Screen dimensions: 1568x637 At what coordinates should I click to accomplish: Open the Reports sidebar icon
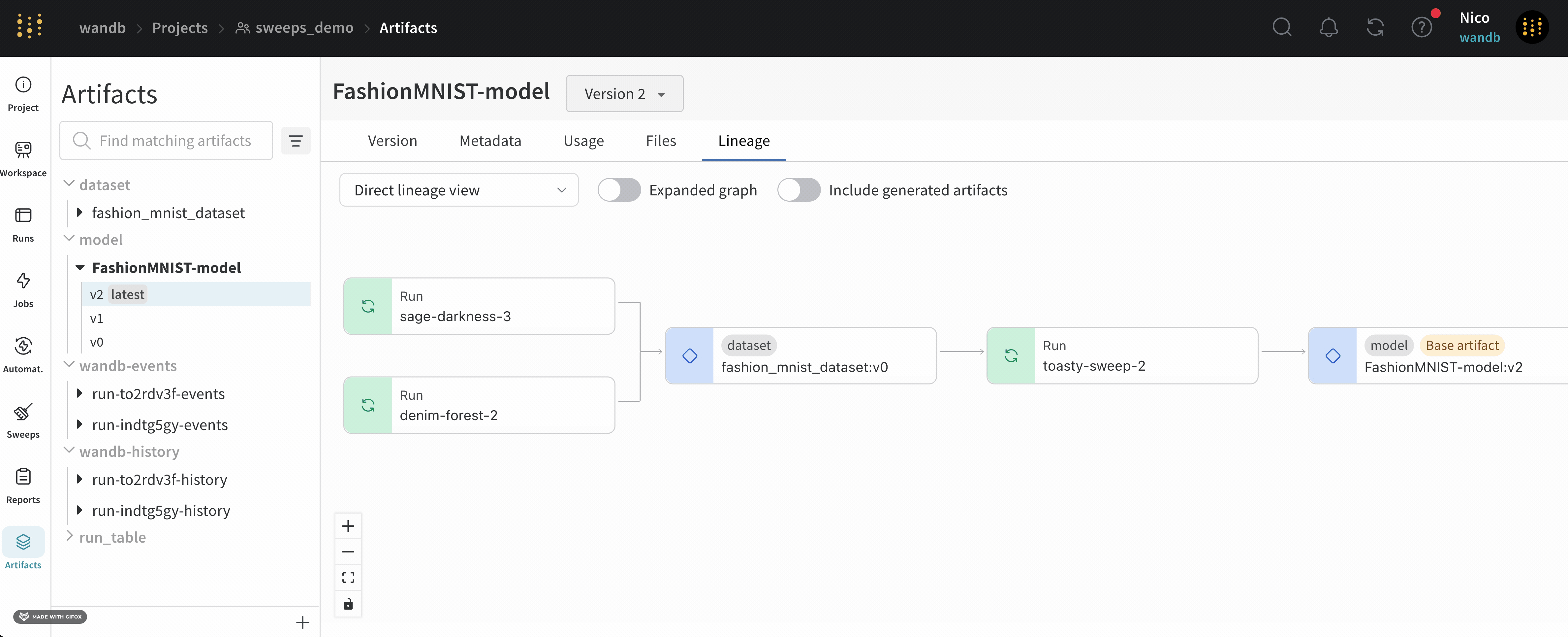(x=23, y=486)
